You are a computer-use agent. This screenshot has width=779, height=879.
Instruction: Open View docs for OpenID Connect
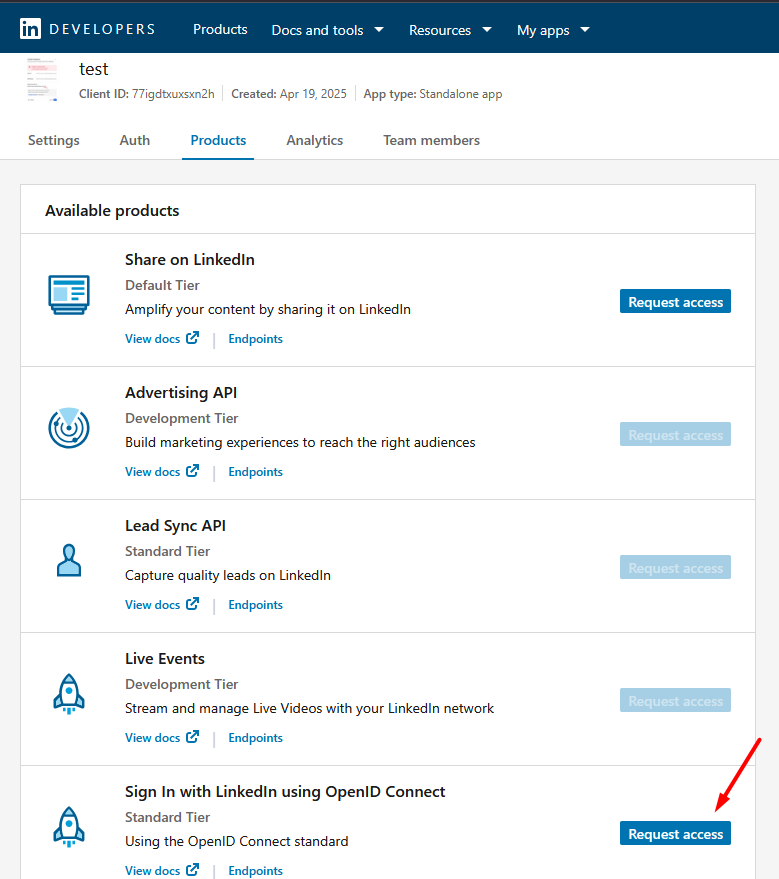tap(152, 870)
